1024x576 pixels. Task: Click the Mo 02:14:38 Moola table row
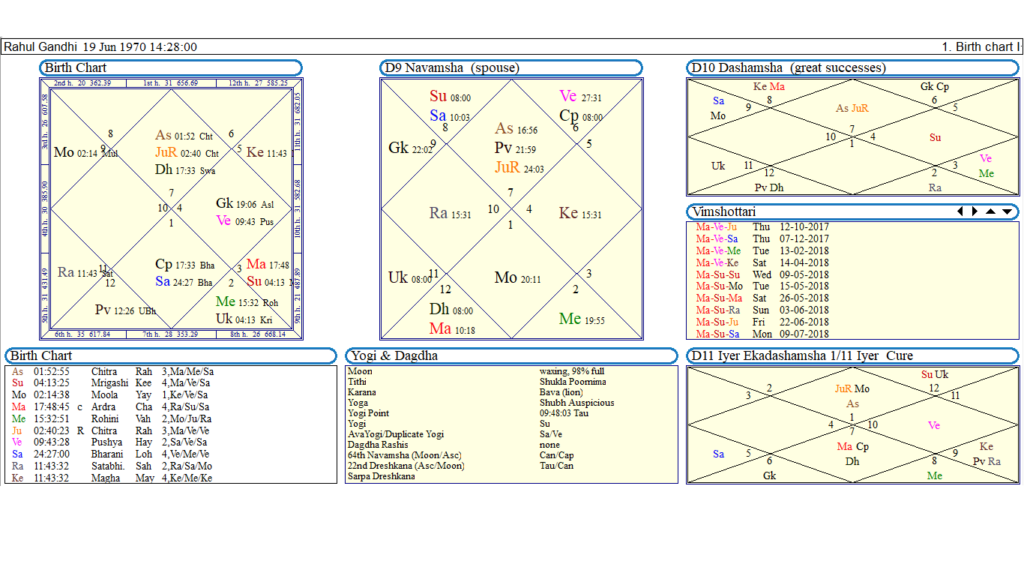[x=113, y=395]
